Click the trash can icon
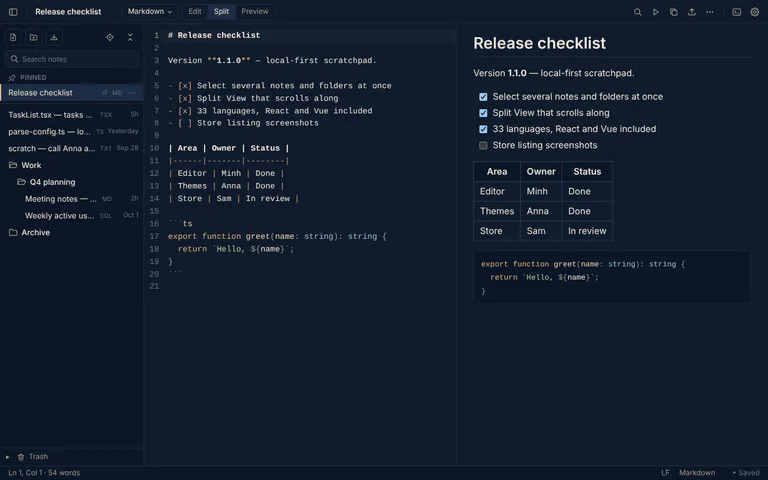Image resolution: width=768 pixels, height=480 pixels. click(21, 457)
